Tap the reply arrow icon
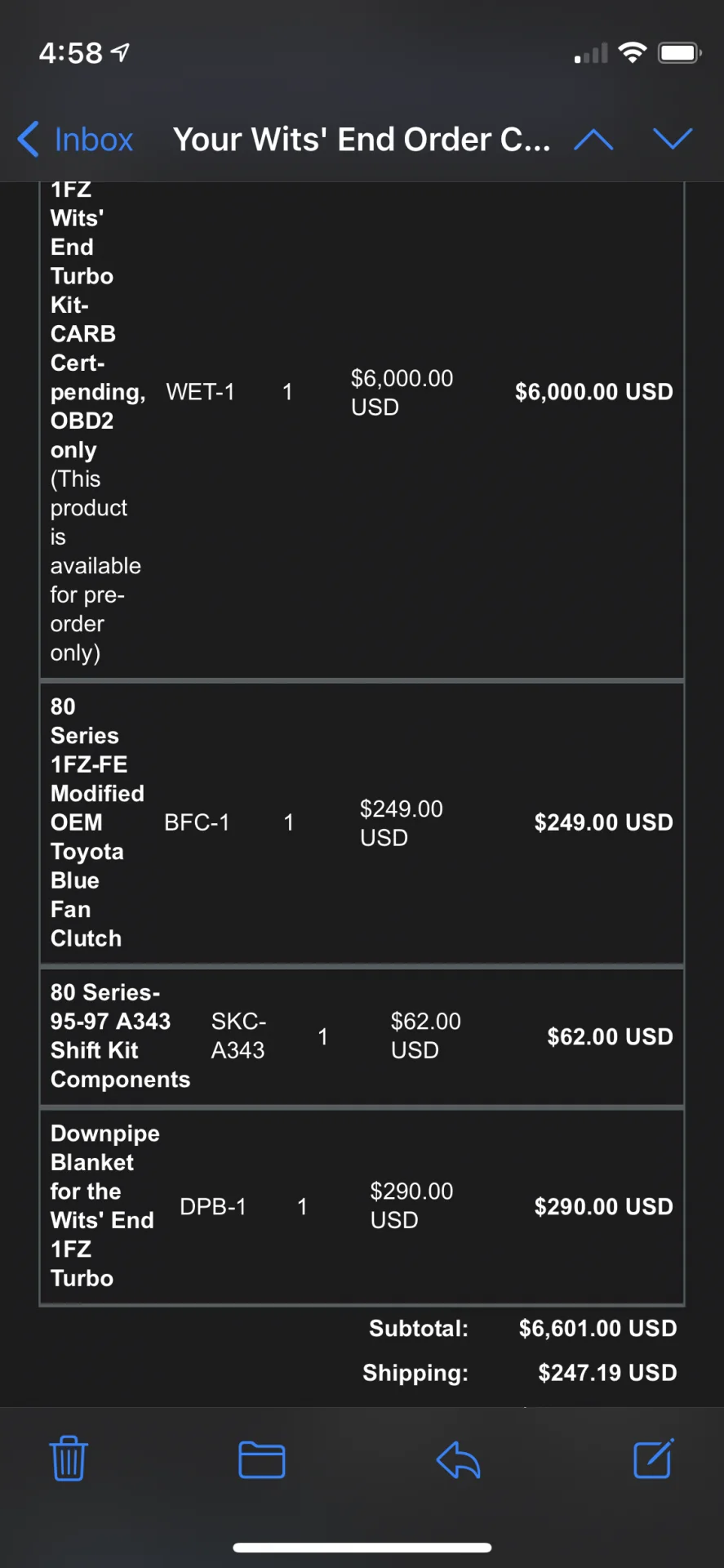The width and height of the screenshot is (724, 1568). click(458, 1460)
